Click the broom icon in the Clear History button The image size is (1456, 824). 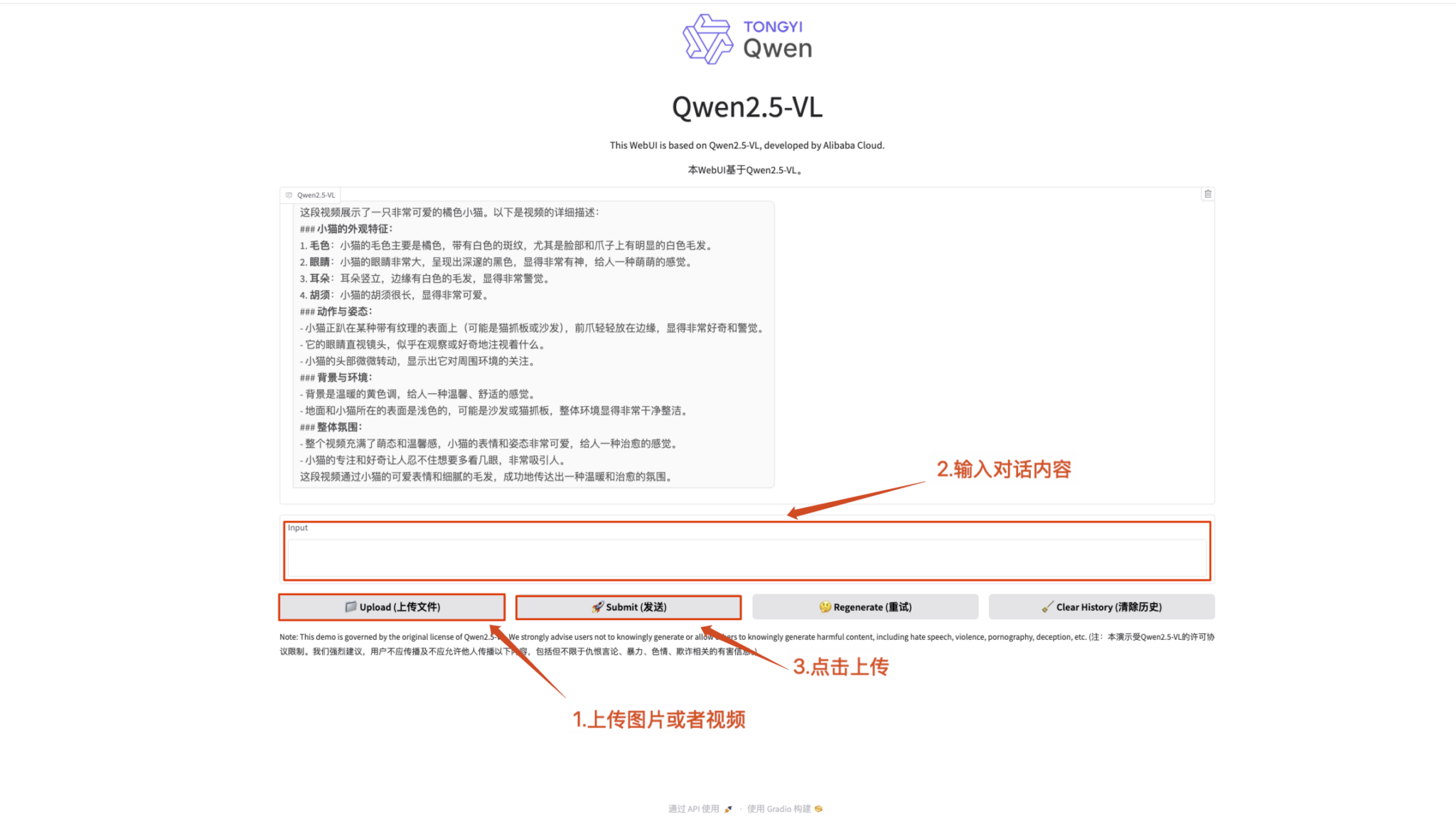point(1046,606)
